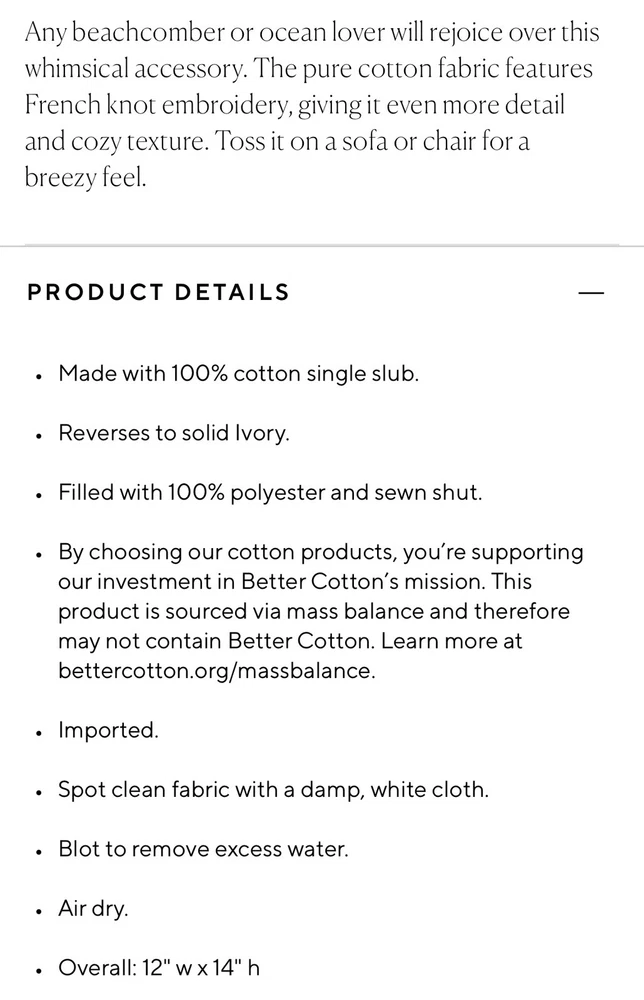Image resolution: width=644 pixels, height=1000 pixels.
Task: Click "Toss it on a sofa or chair" sentence
Action: [330, 140]
